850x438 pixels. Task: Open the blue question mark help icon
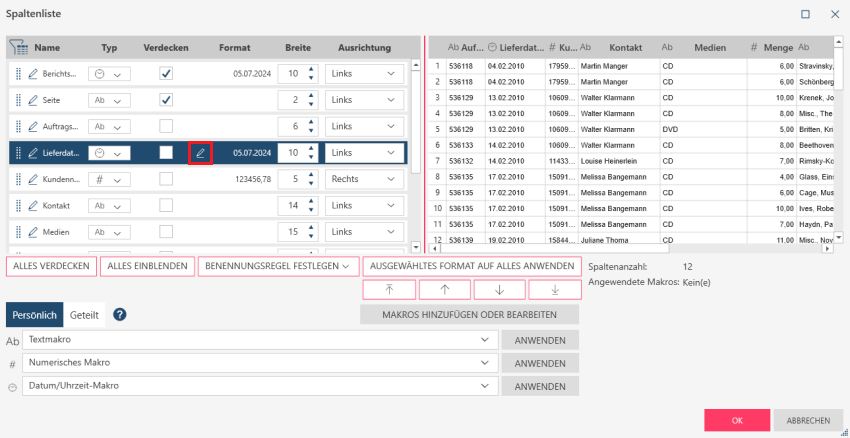119,314
